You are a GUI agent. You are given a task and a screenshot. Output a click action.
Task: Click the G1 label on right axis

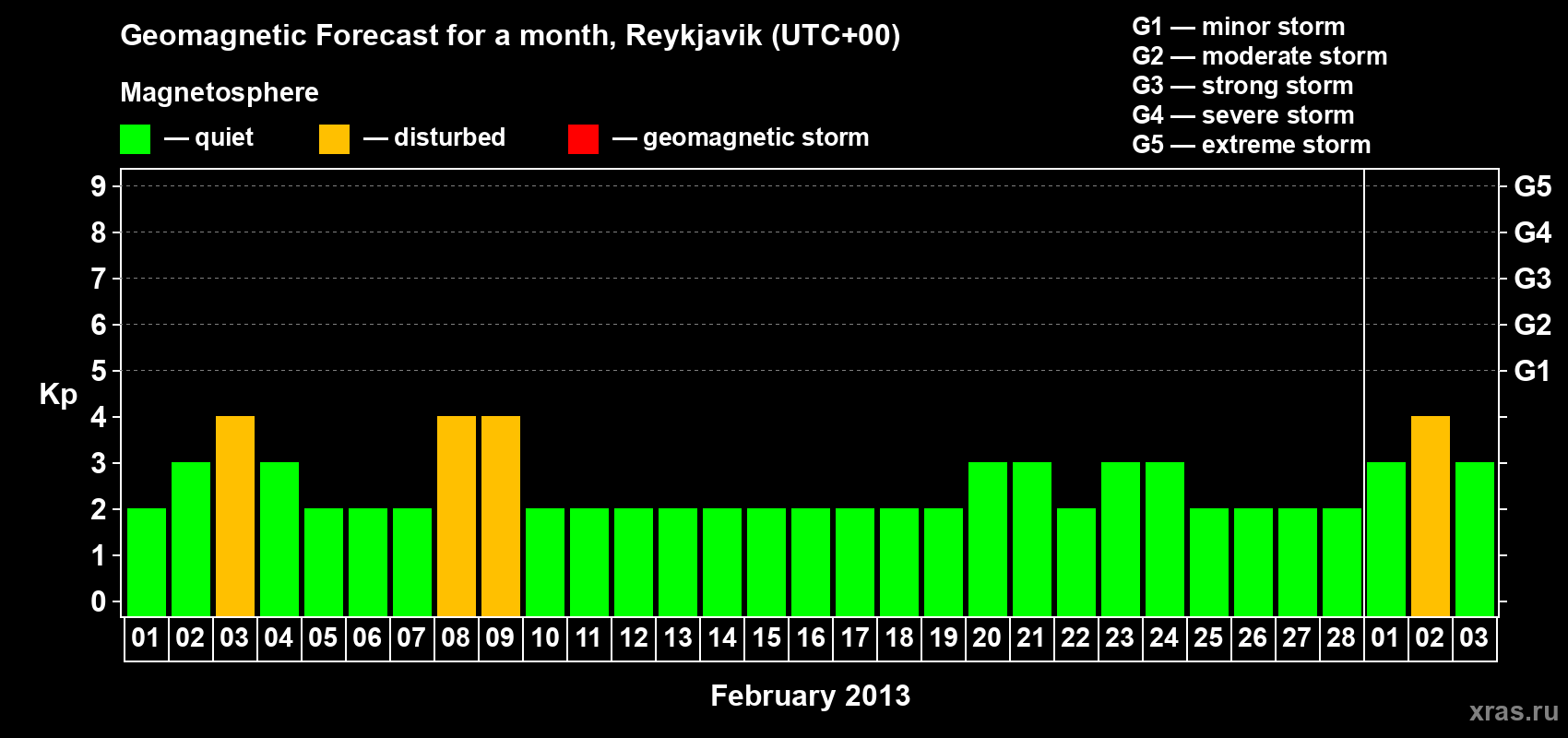pos(1532,371)
